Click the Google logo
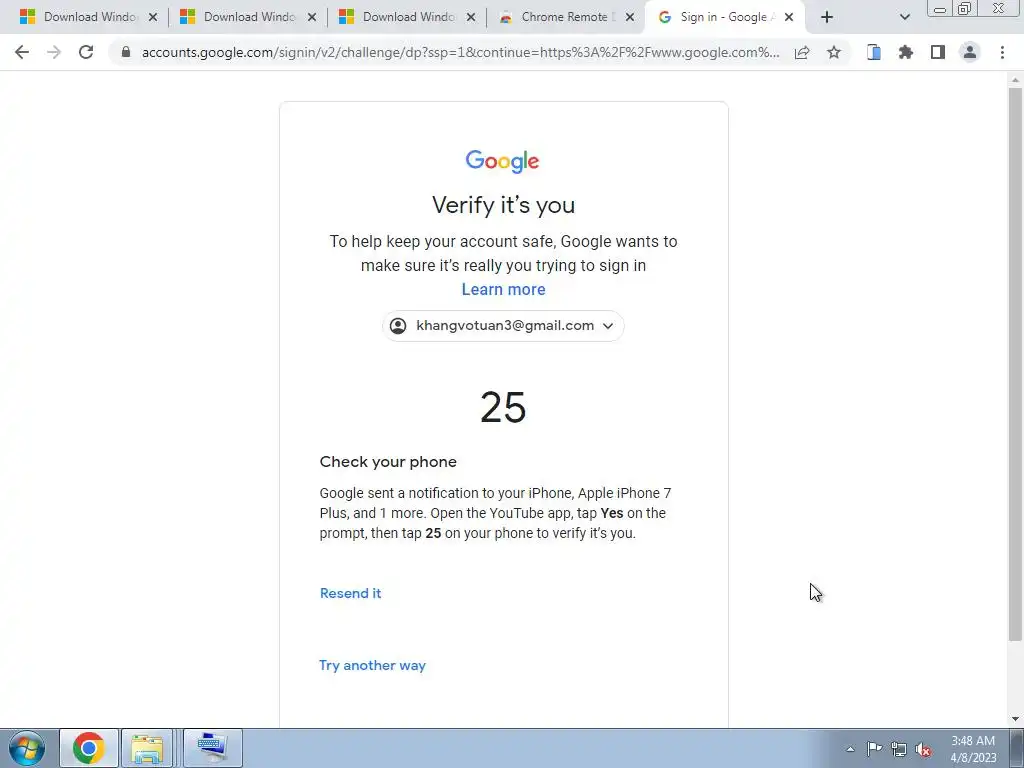The height and width of the screenshot is (768, 1024). 502,161
